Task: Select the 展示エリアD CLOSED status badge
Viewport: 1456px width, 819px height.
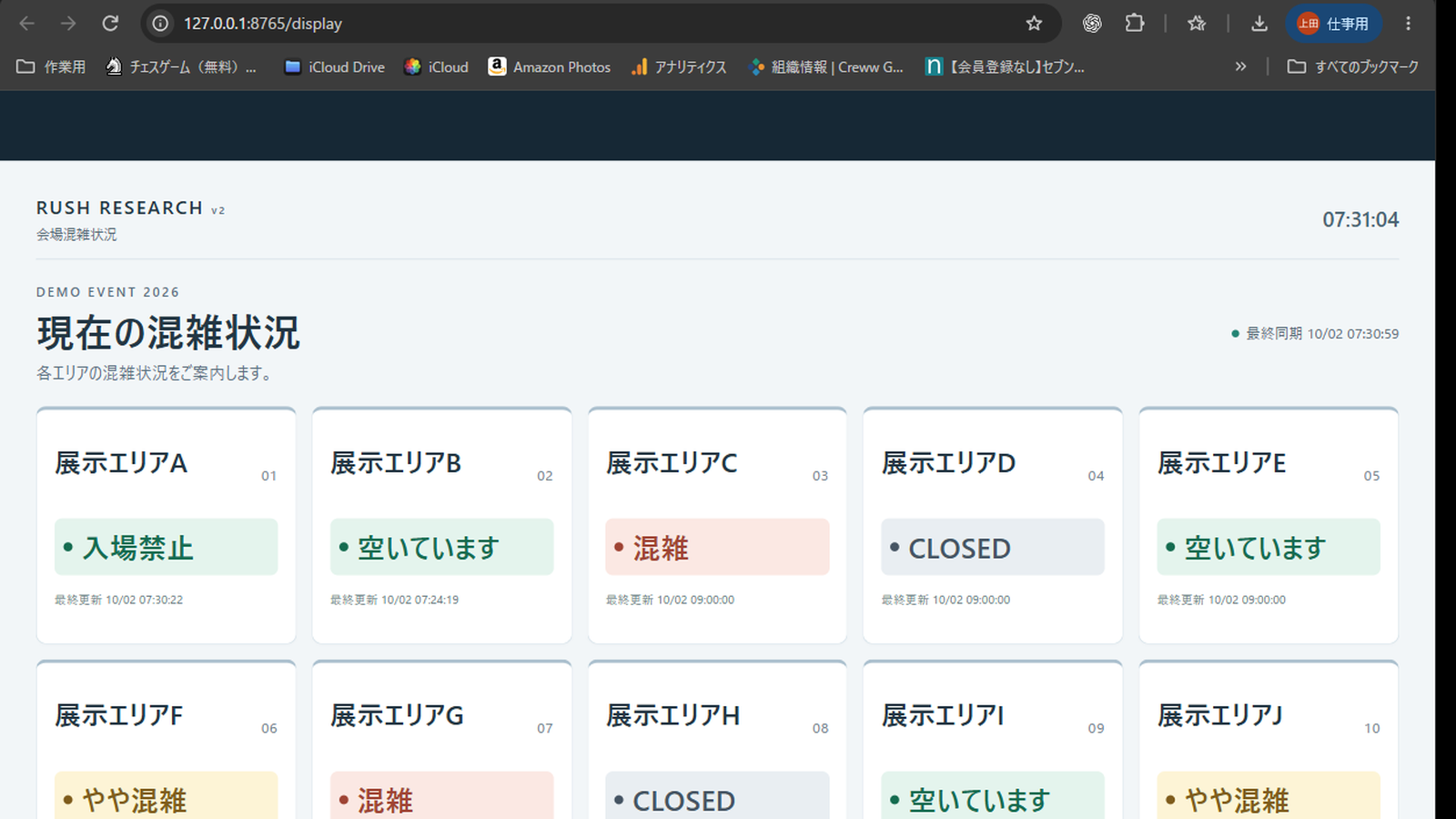Action: click(x=993, y=547)
